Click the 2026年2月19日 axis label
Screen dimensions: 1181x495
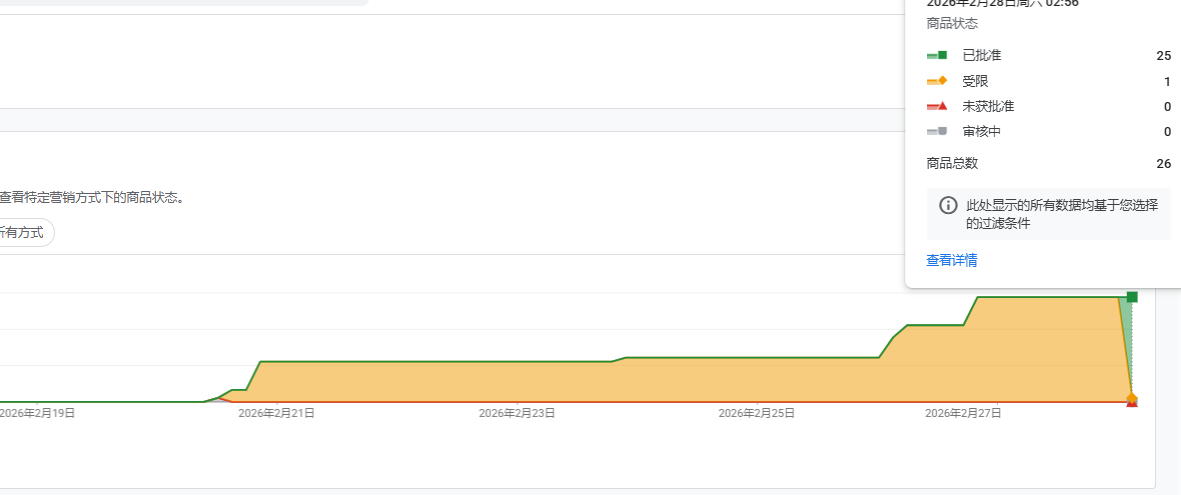37,412
